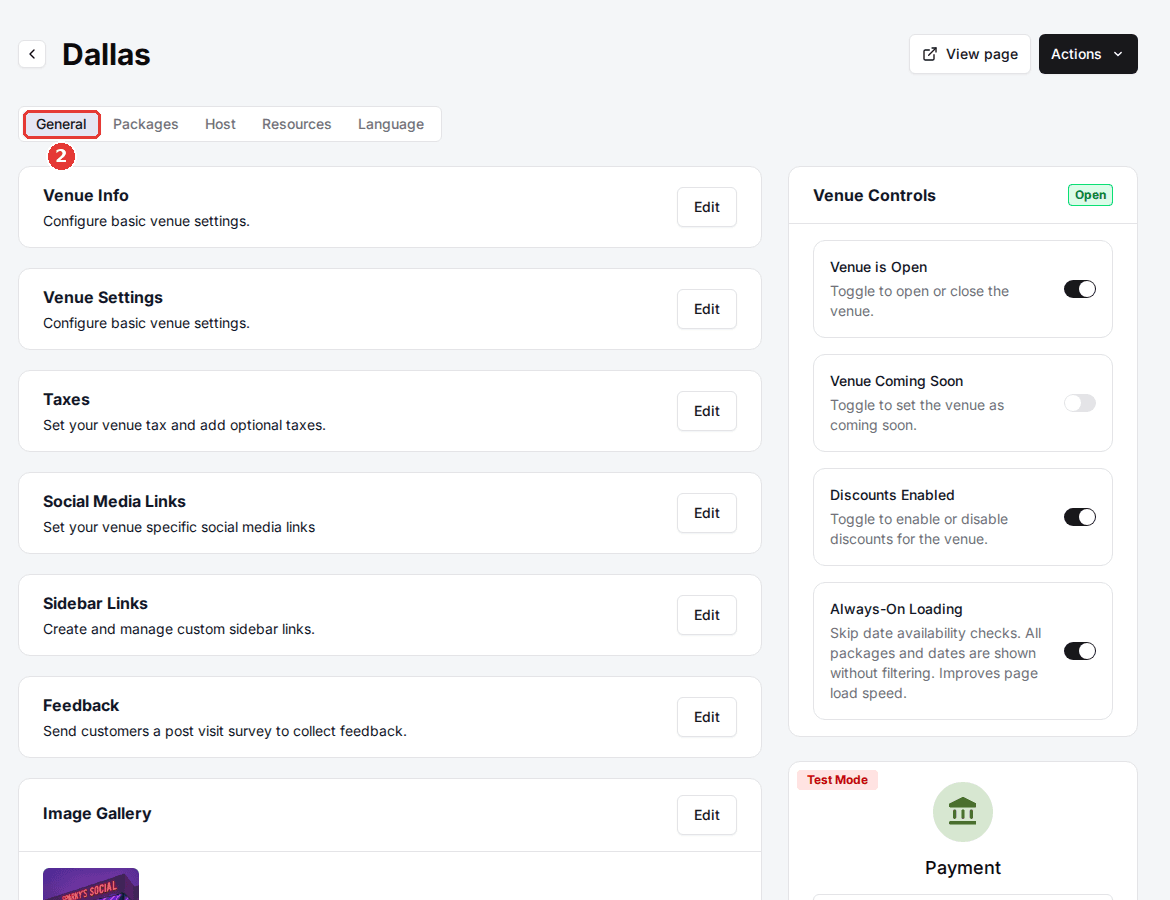Click the Payment heading

[963, 868]
